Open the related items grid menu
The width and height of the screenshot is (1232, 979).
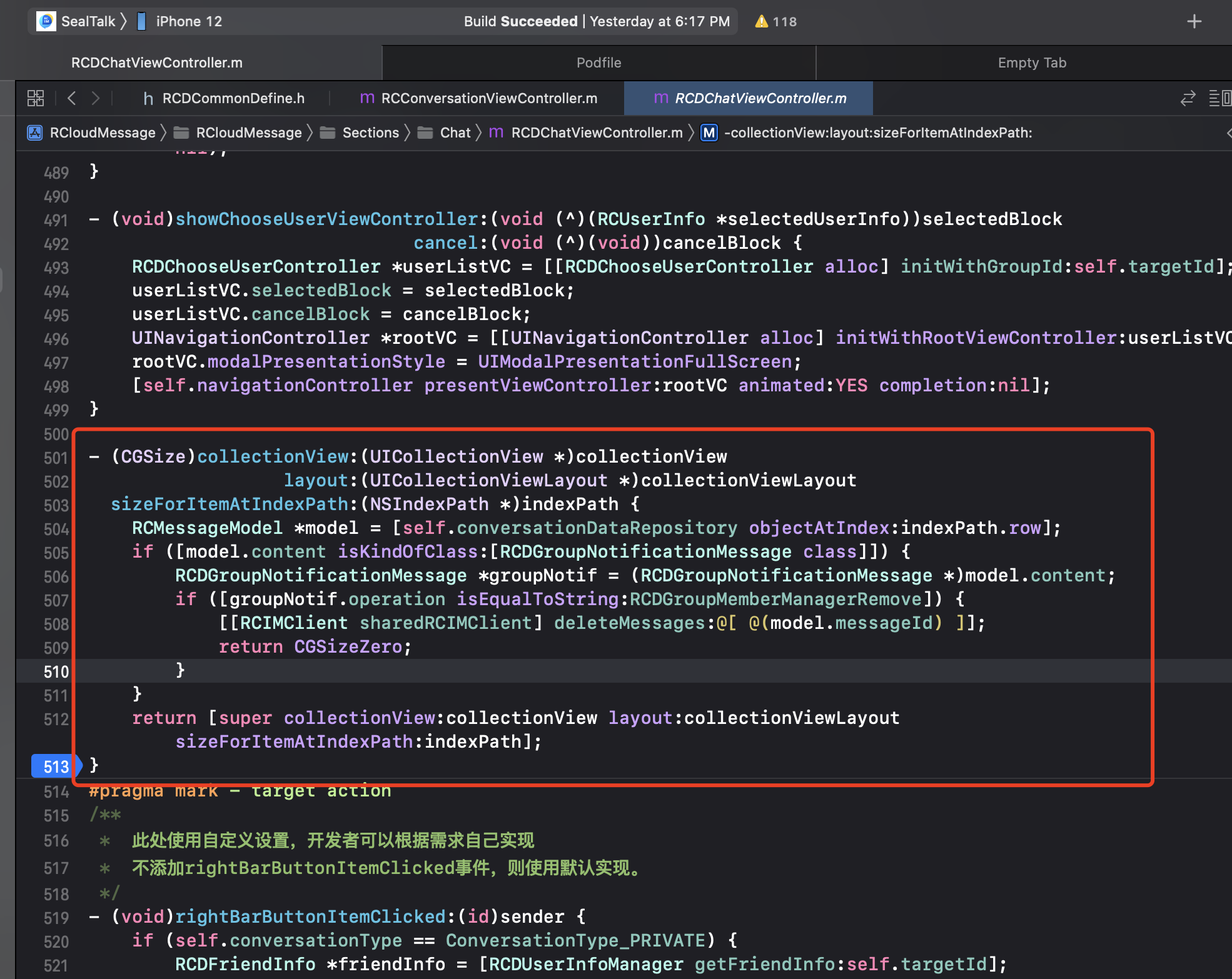(36, 98)
